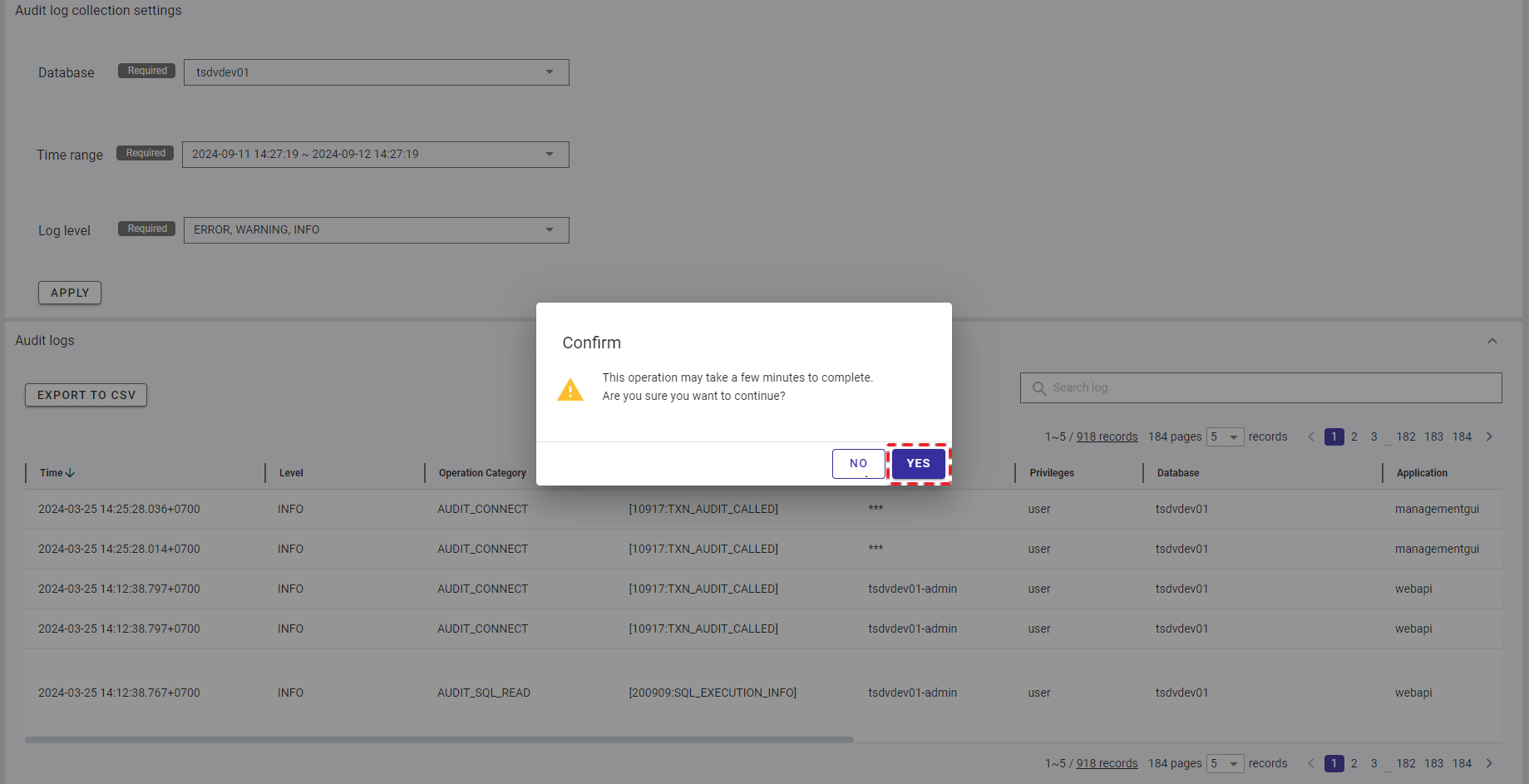This screenshot has height=784, width=1529.
Task: Click the search magnifier icon
Action: tap(1038, 388)
